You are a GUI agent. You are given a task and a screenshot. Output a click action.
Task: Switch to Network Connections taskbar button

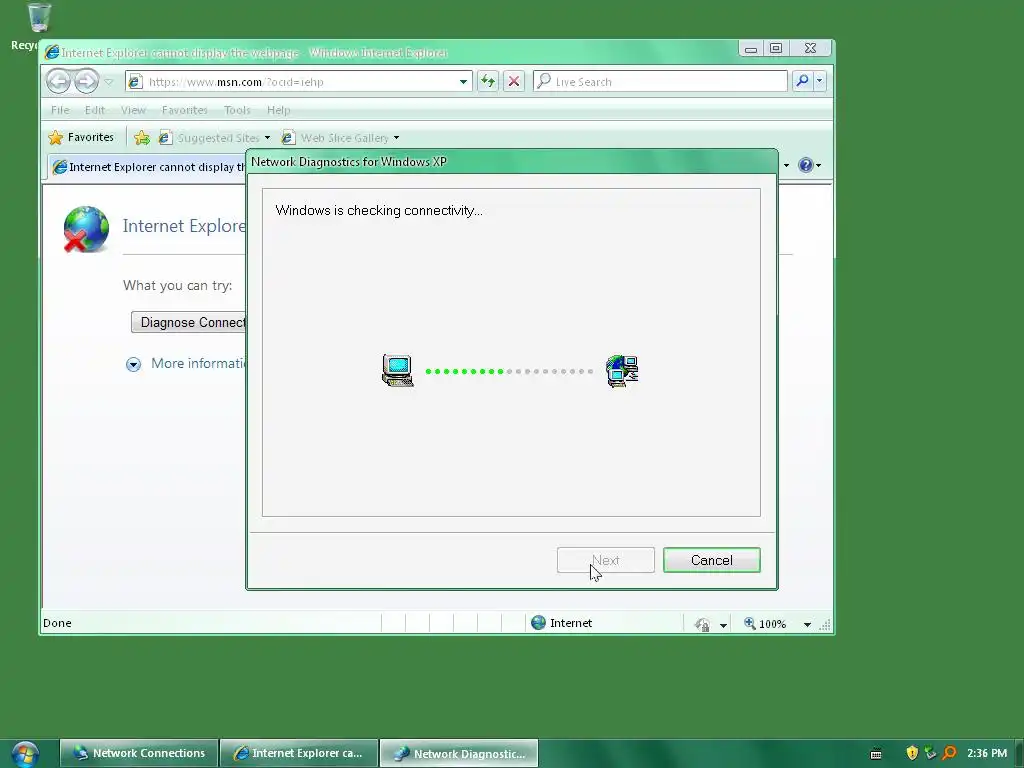(x=139, y=753)
